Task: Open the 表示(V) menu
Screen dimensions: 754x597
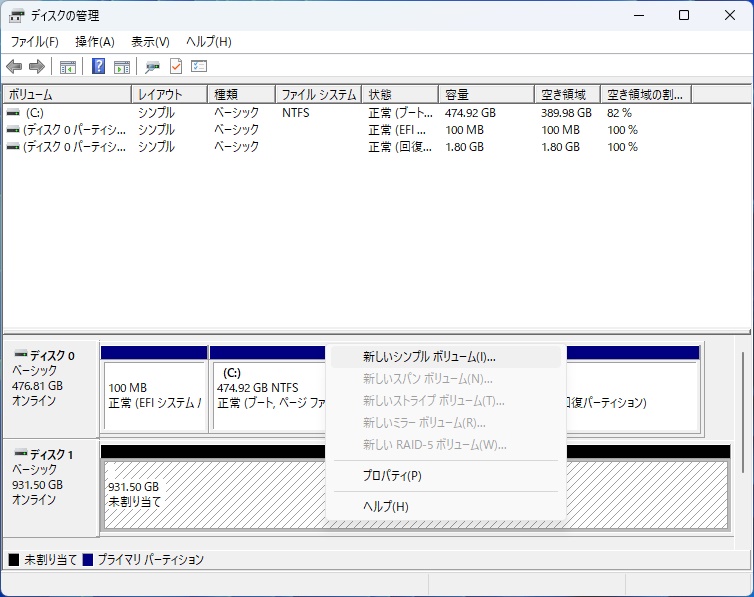Action: (150, 42)
